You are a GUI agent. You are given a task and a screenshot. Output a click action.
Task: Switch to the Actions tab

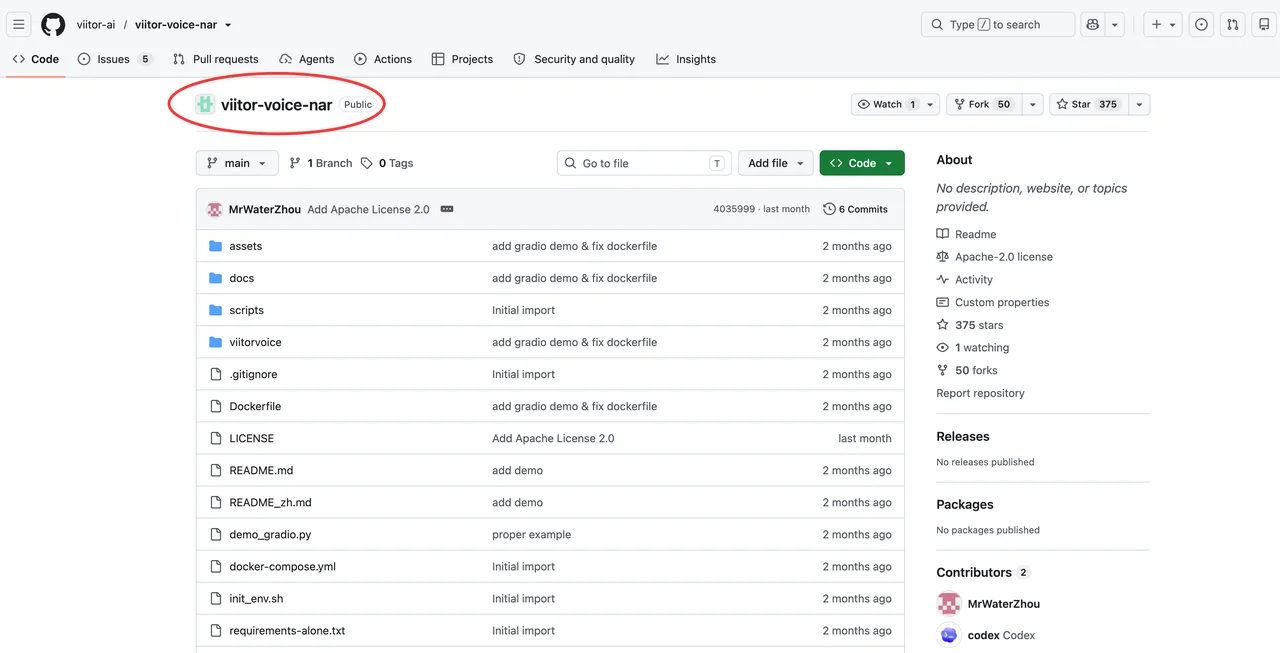click(383, 59)
